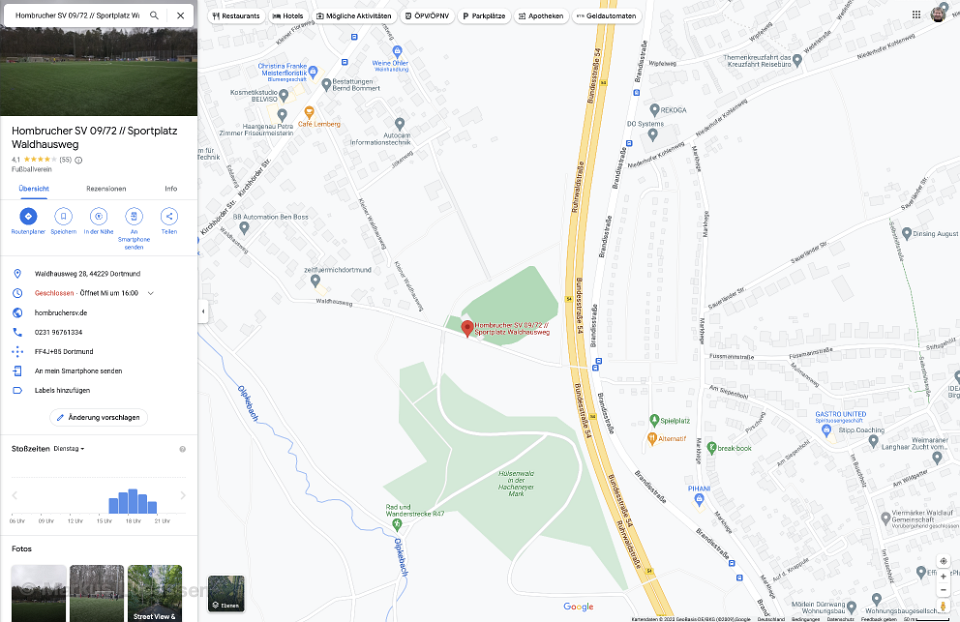
Task: Switch to the Info tab
Action: pos(171,189)
